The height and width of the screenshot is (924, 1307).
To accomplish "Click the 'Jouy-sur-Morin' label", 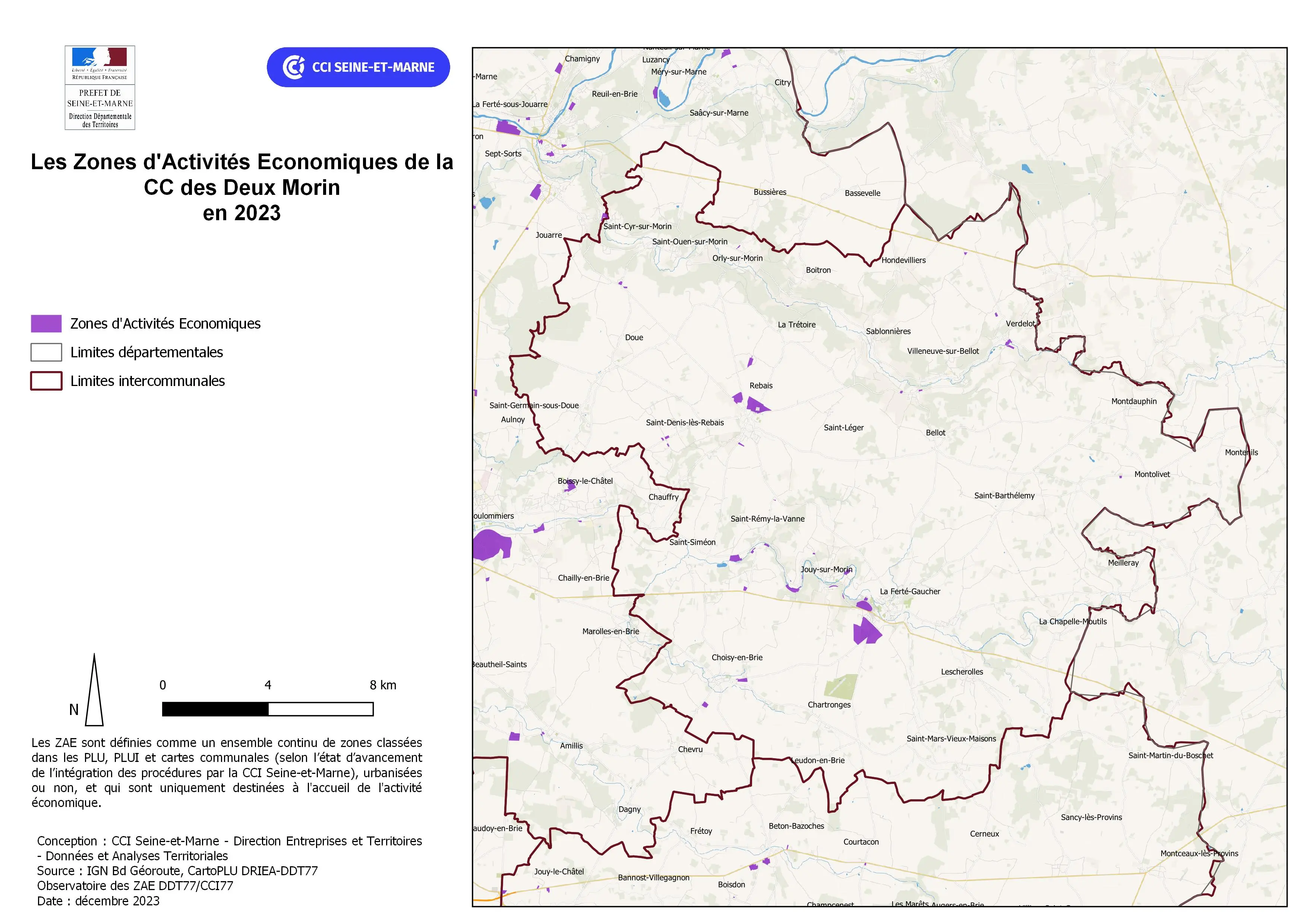I will [826, 570].
